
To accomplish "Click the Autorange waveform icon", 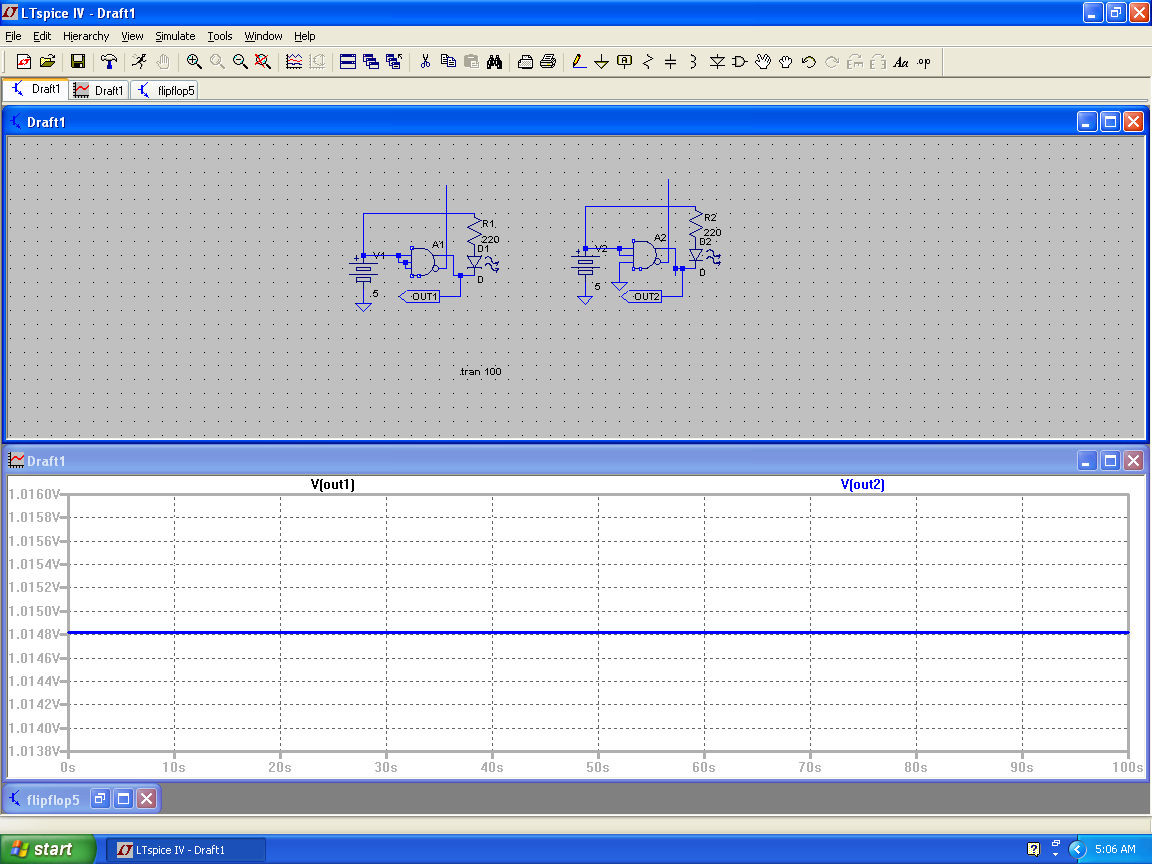I will pos(294,62).
